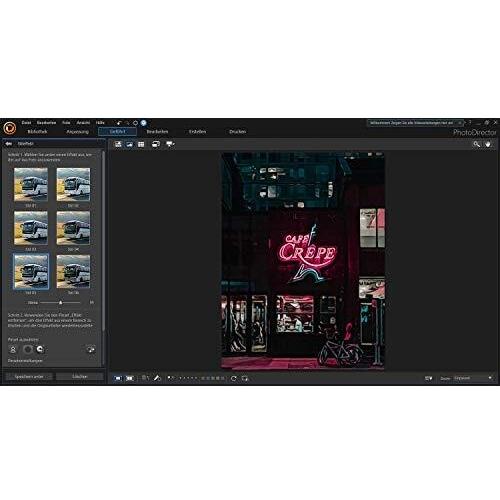Image resolution: width=500 pixels, height=500 pixels.
Task: Open the Foto menu
Action: pyautogui.click(x=66, y=123)
